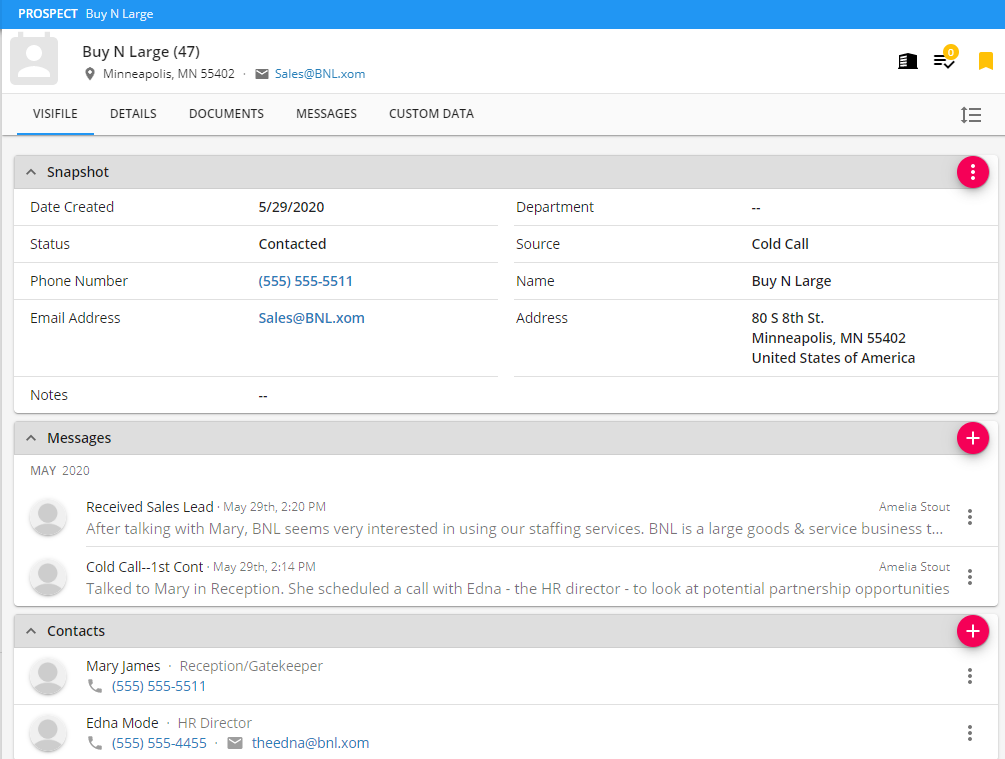Collapse the Messages section
This screenshot has width=1005, height=759.
pyautogui.click(x=31, y=437)
